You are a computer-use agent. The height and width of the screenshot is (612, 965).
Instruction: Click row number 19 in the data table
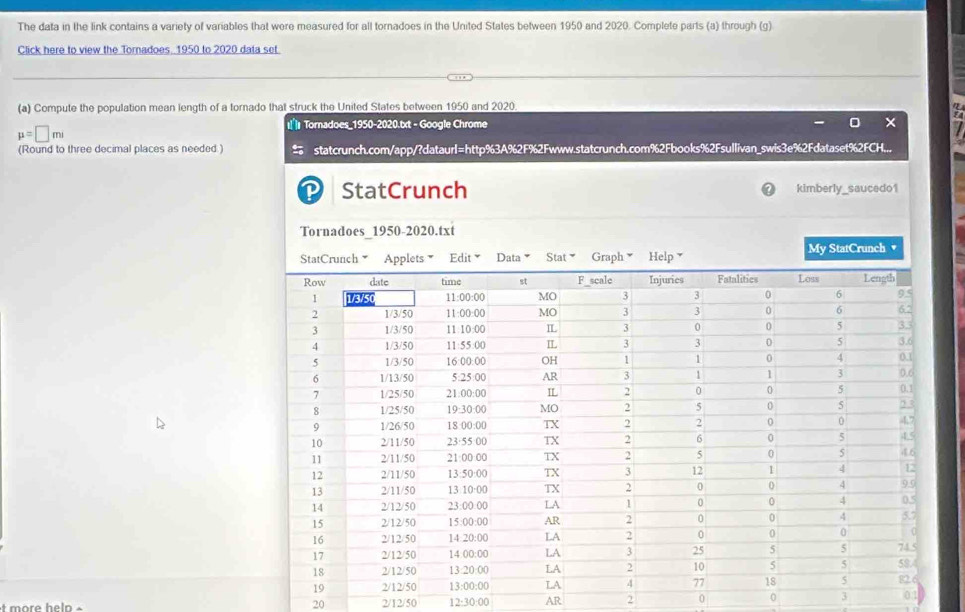point(318,588)
